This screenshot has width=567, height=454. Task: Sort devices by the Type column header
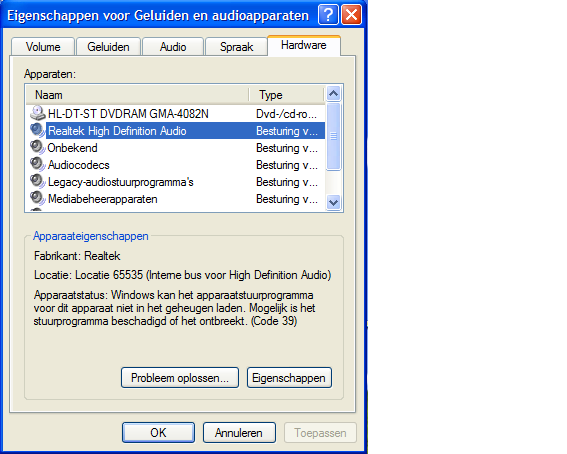pyautogui.click(x=287, y=95)
